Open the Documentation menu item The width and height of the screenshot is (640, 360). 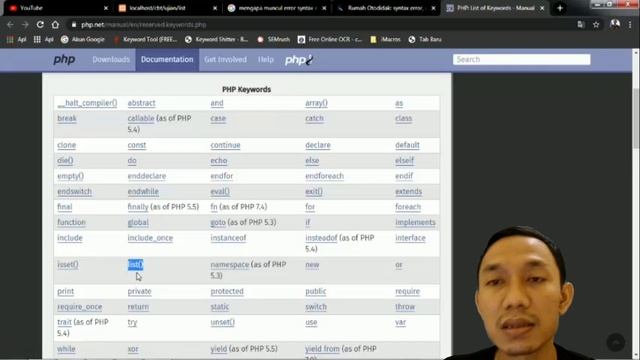pyautogui.click(x=167, y=60)
